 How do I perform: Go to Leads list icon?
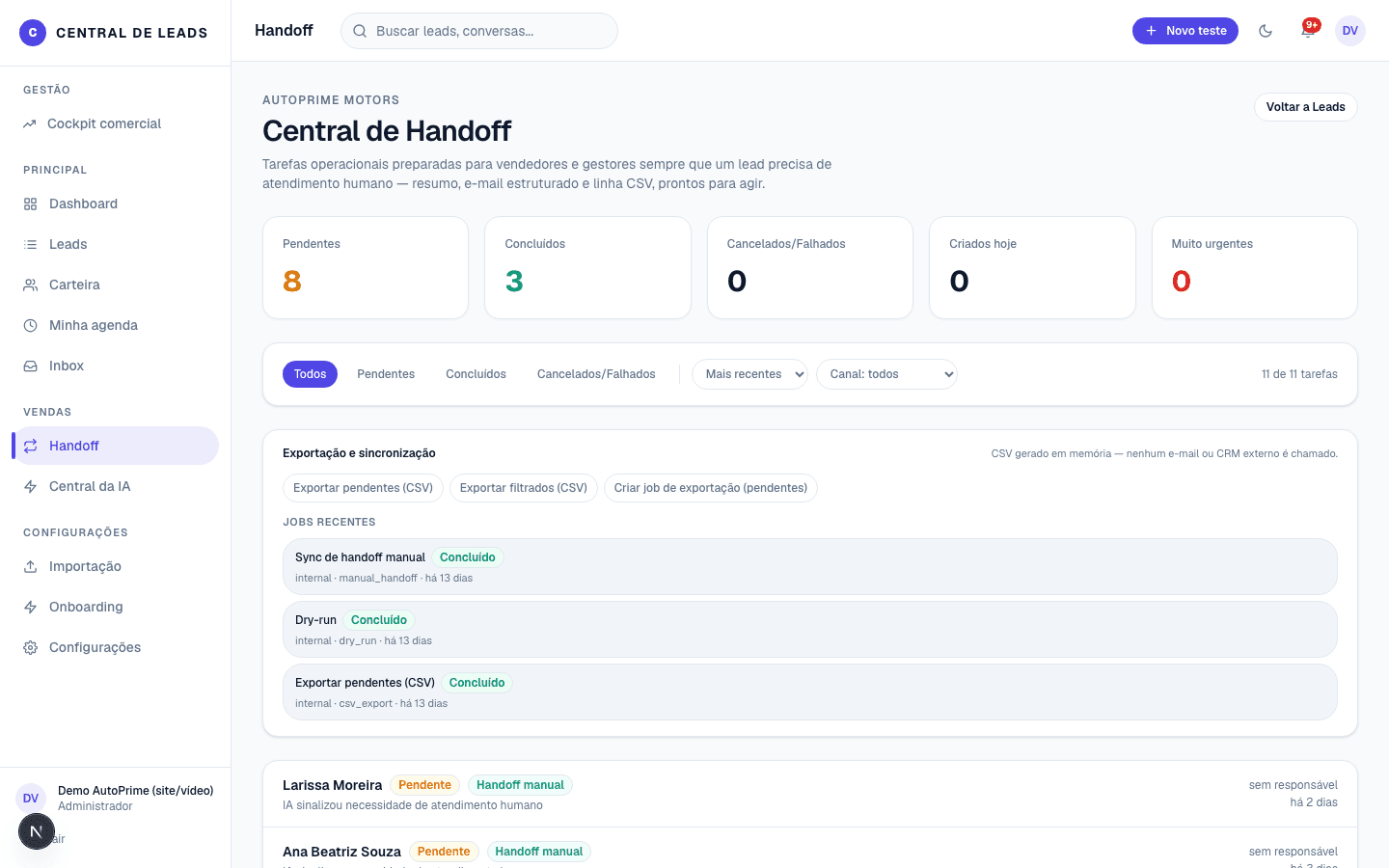[x=31, y=245]
